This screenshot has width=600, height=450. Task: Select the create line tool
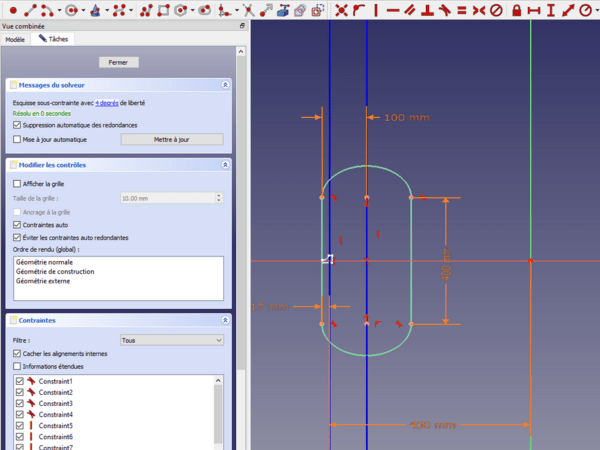[31, 10]
